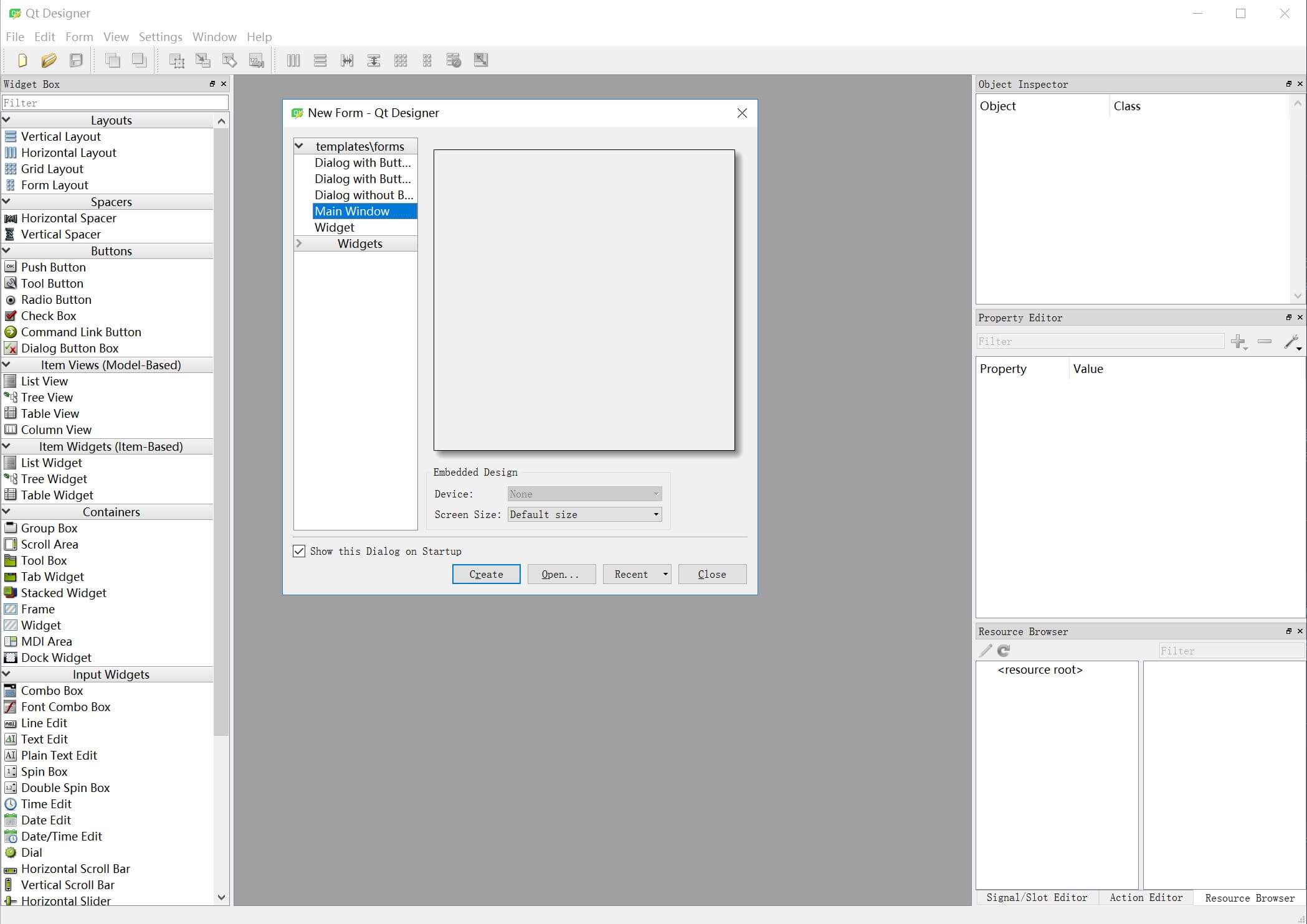Screen dimensions: 1307x924
Task: Toggle Show this Dialog on Startup checkbox
Action: (x=299, y=551)
